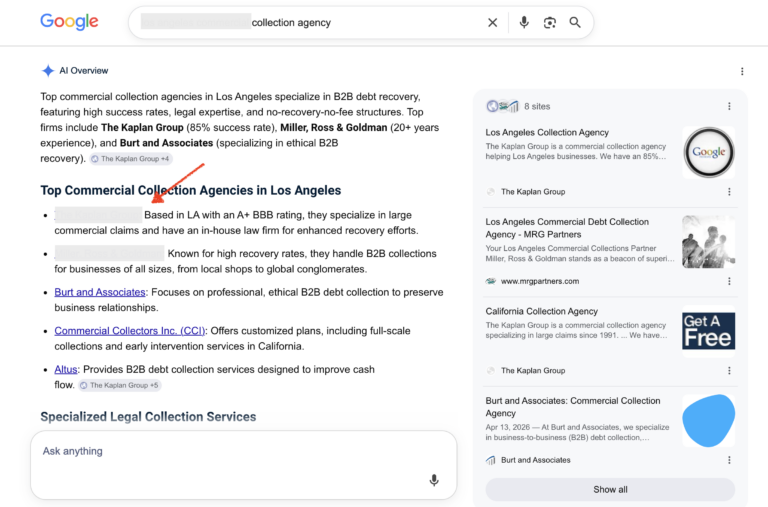Viewport: 768px width, 507px height.
Task: Open Los Angeles Collection Agency result title
Action: (547, 132)
